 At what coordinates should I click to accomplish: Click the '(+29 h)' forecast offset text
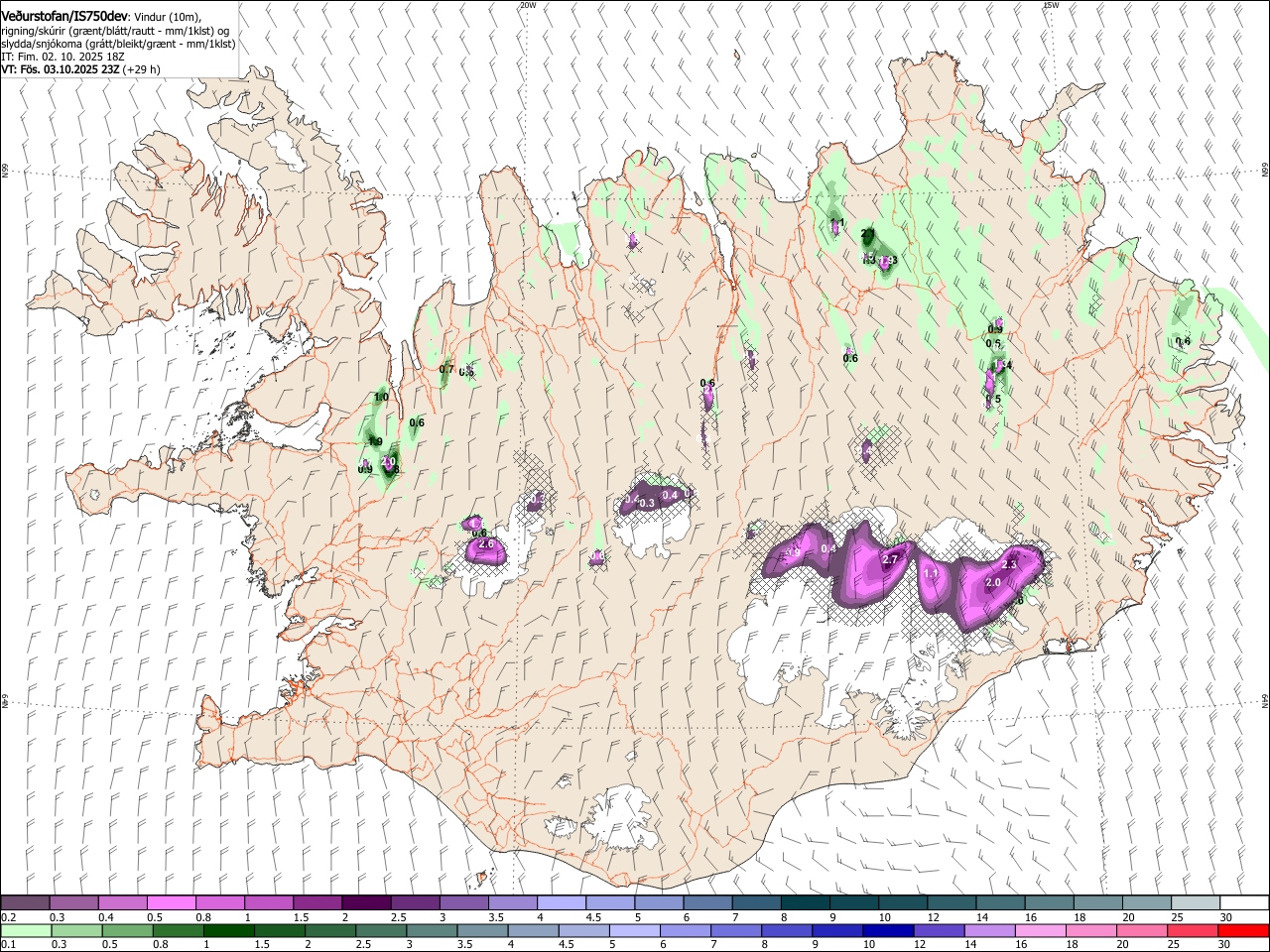[142, 70]
